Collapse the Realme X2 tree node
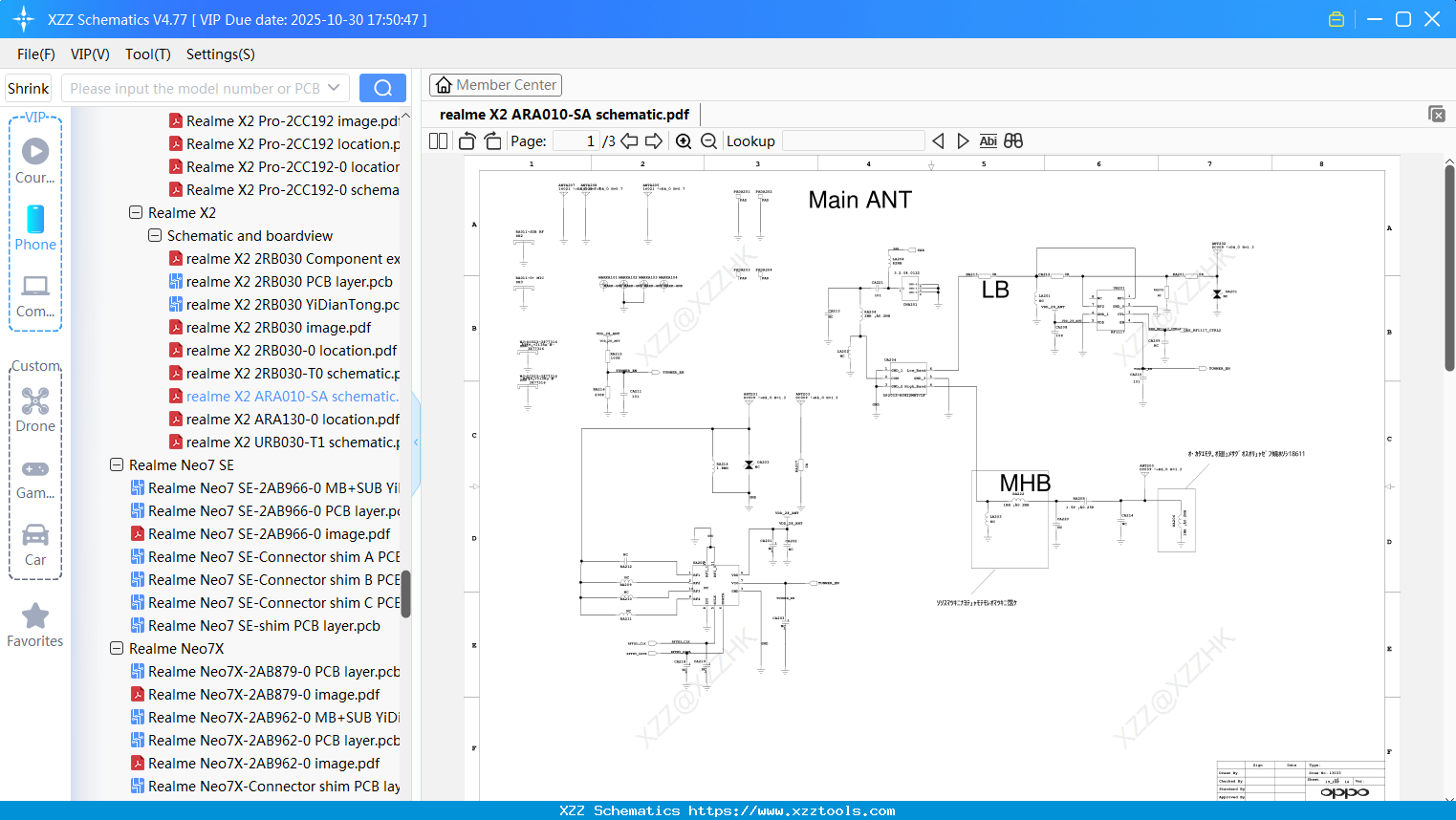This screenshot has width=1456, height=820. [x=136, y=212]
